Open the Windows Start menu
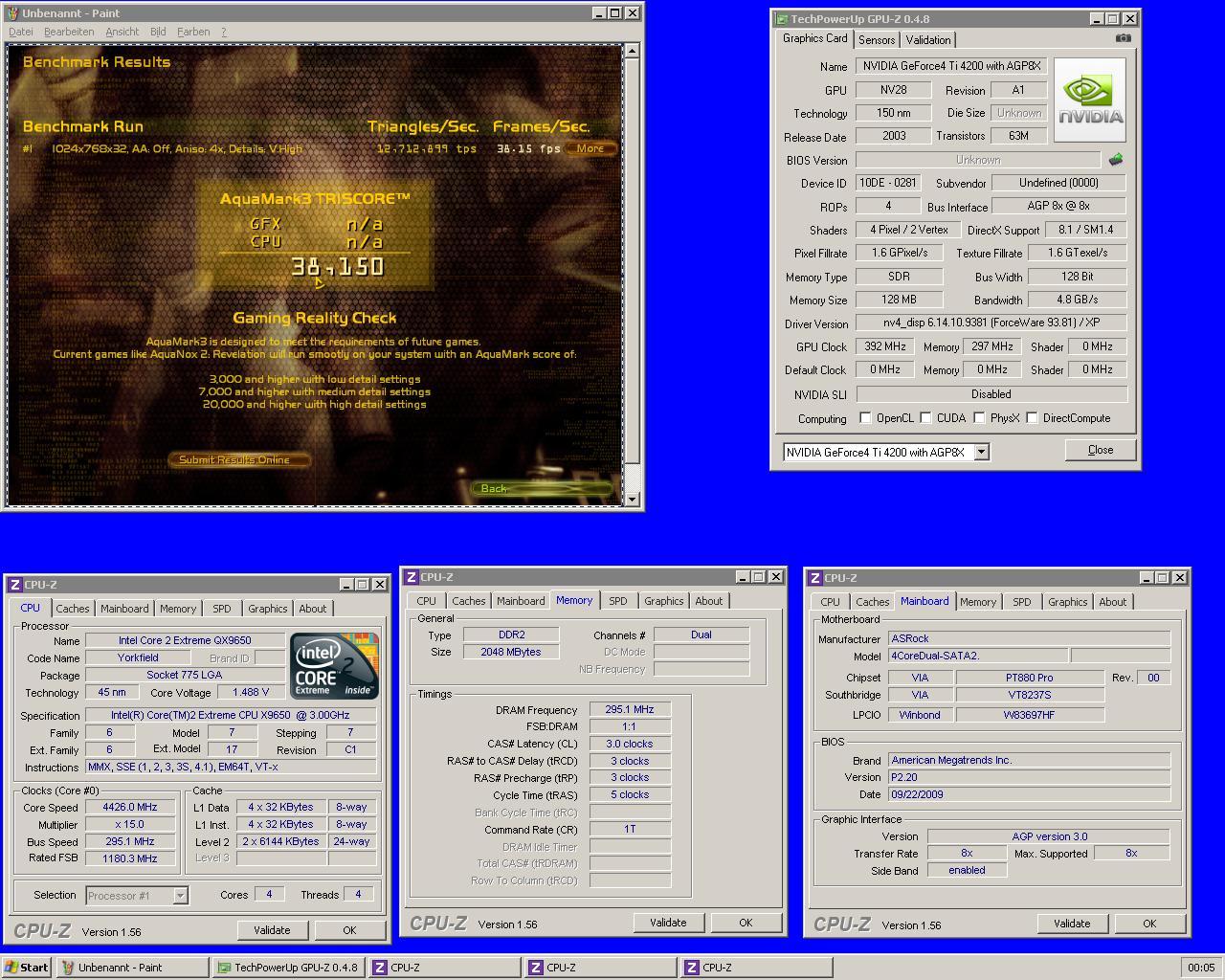 [x=27, y=968]
